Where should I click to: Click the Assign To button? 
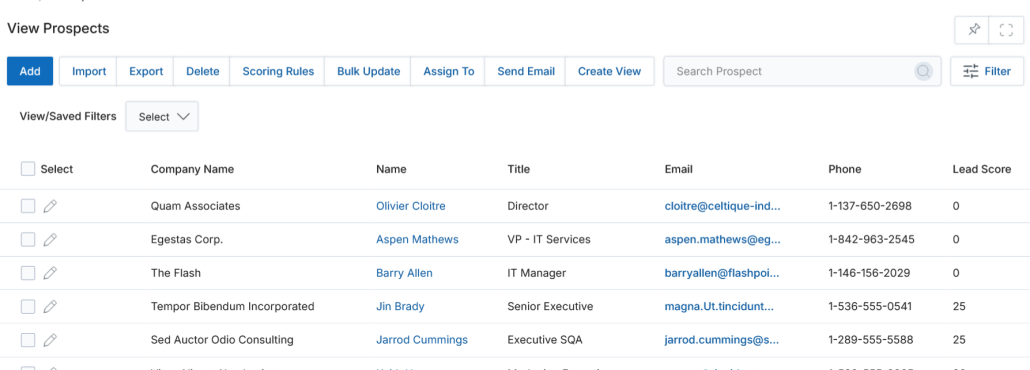(x=449, y=72)
